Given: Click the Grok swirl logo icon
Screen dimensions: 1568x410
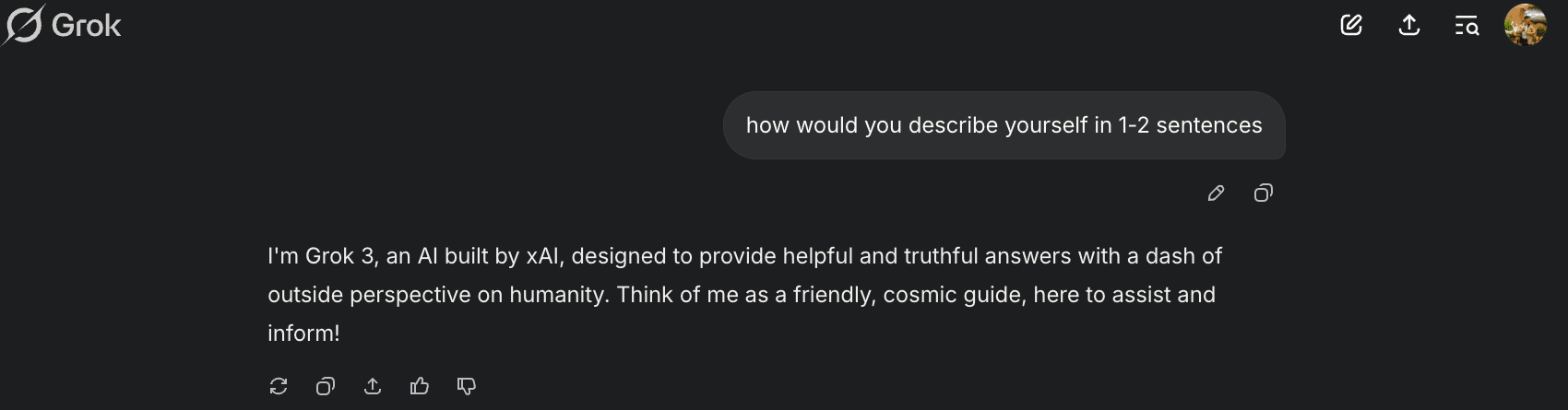Looking at the screenshot, I should click(22, 25).
